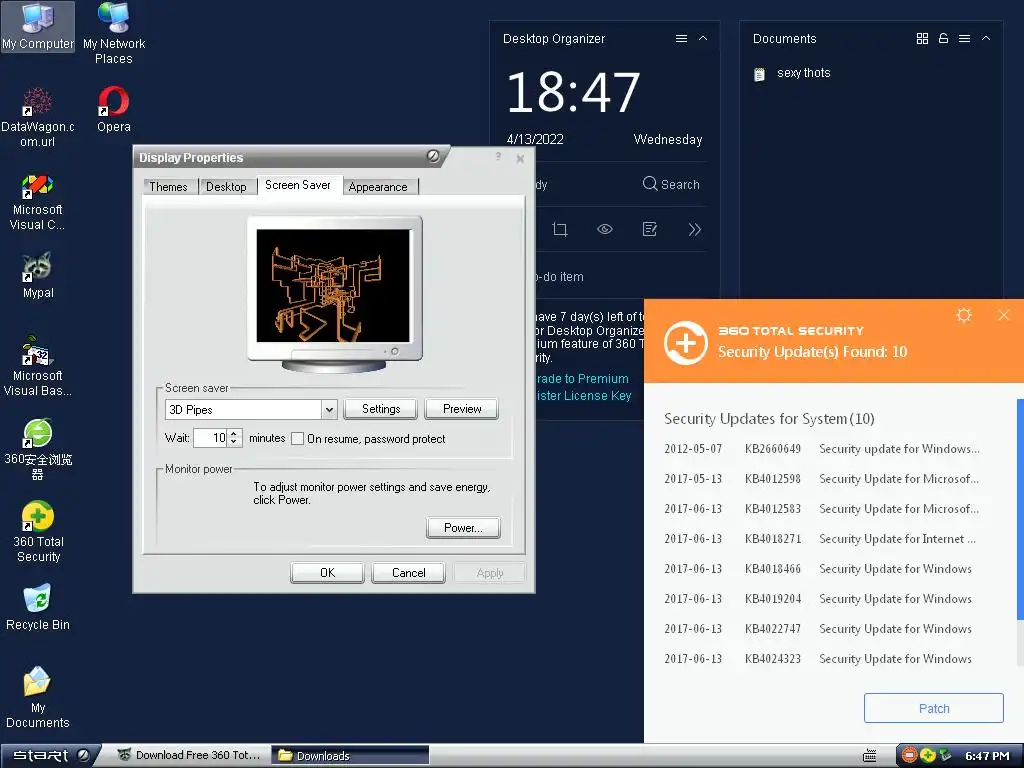Collapse the Desktop Organizer panel
Image resolution: width=1024 pixels, height=768 pixels.
point(703,39)
